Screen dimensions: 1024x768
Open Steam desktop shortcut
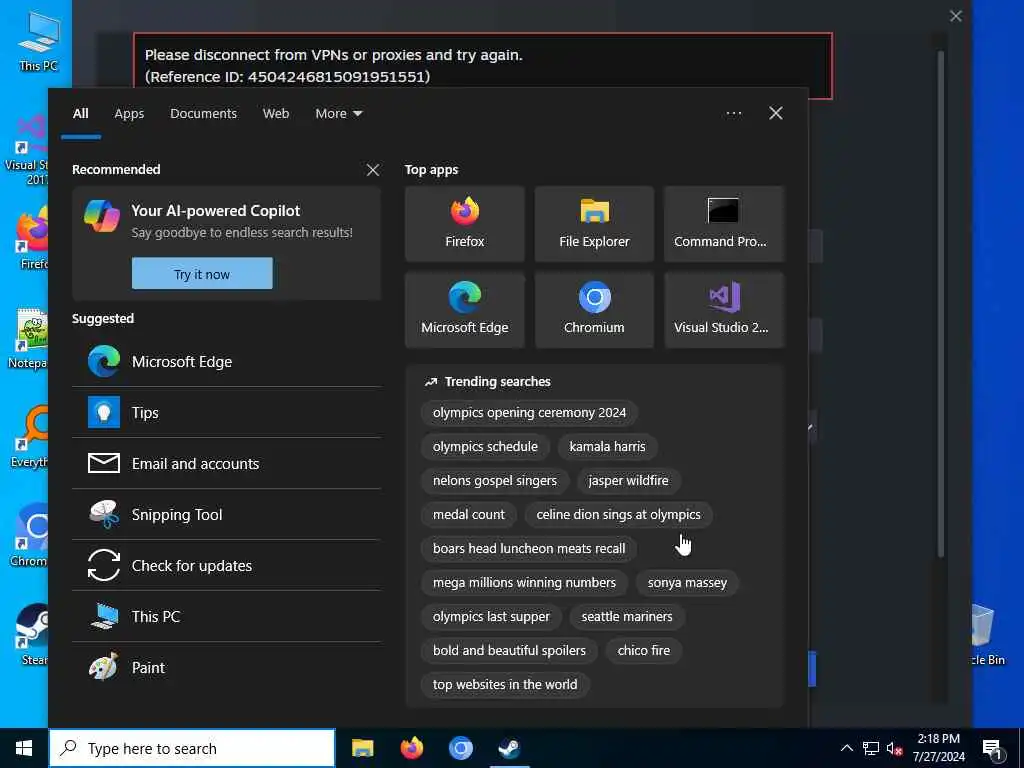tap(31, 634)
